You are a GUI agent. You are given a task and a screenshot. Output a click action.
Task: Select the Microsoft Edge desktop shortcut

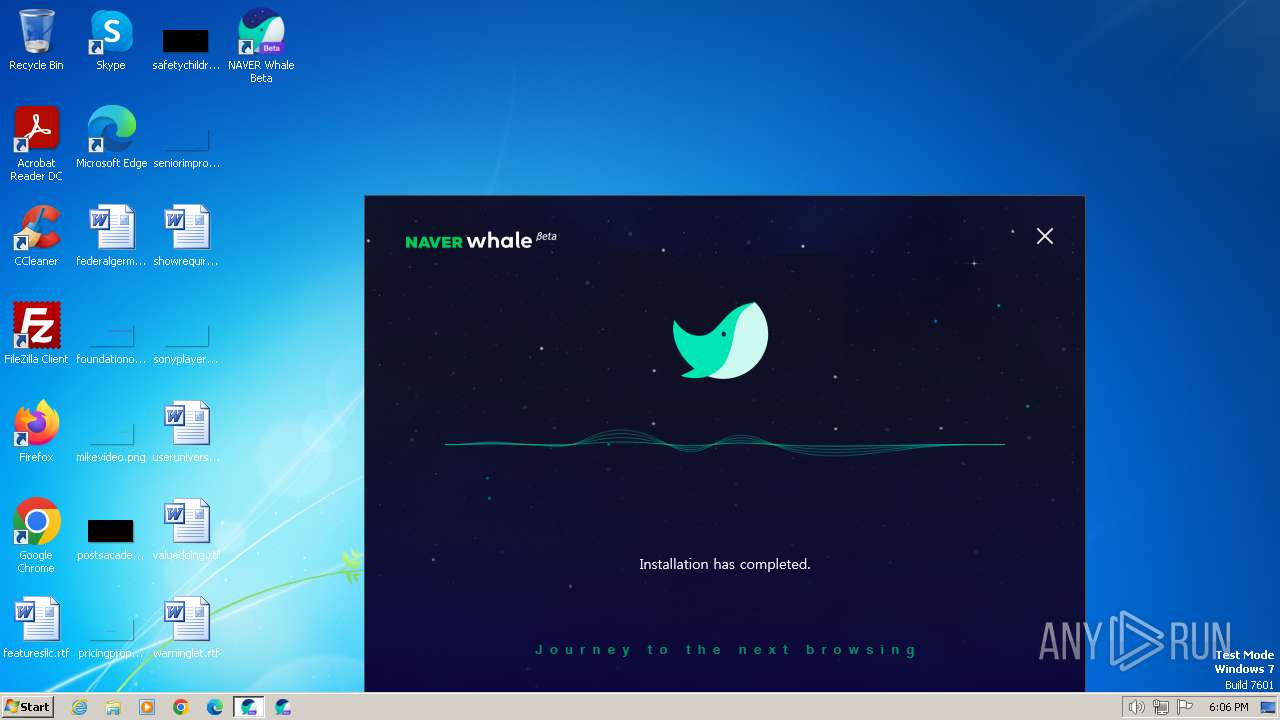click(111, 138)
